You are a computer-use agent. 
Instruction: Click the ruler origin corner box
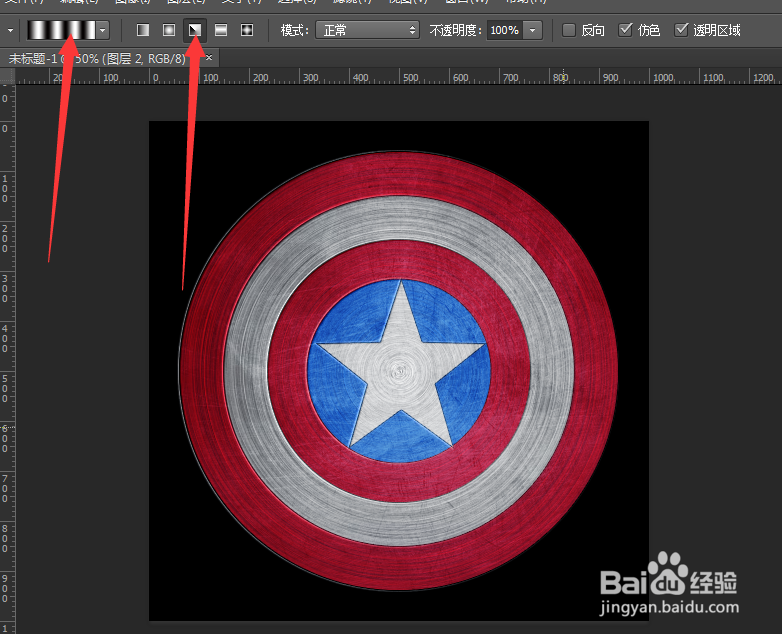tap(7, 76)
